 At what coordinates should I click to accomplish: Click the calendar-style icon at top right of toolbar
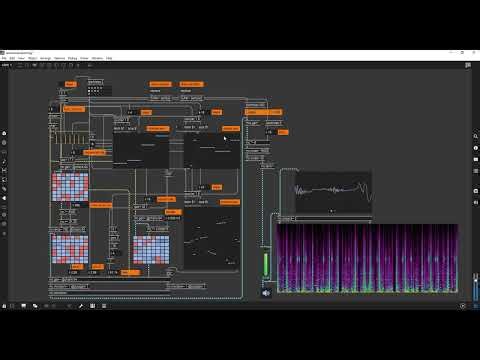tap(468, 65)
